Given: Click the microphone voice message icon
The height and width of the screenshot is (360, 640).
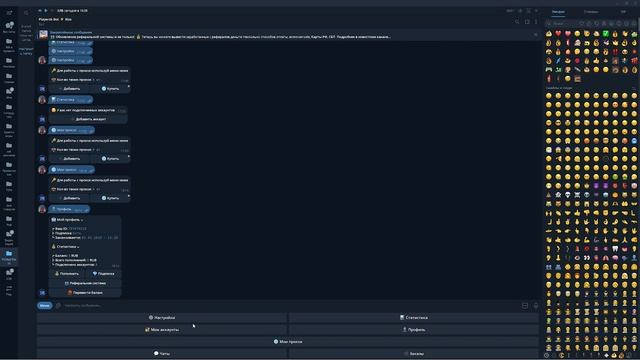Looking at the screenshot, I should (536, 305).
